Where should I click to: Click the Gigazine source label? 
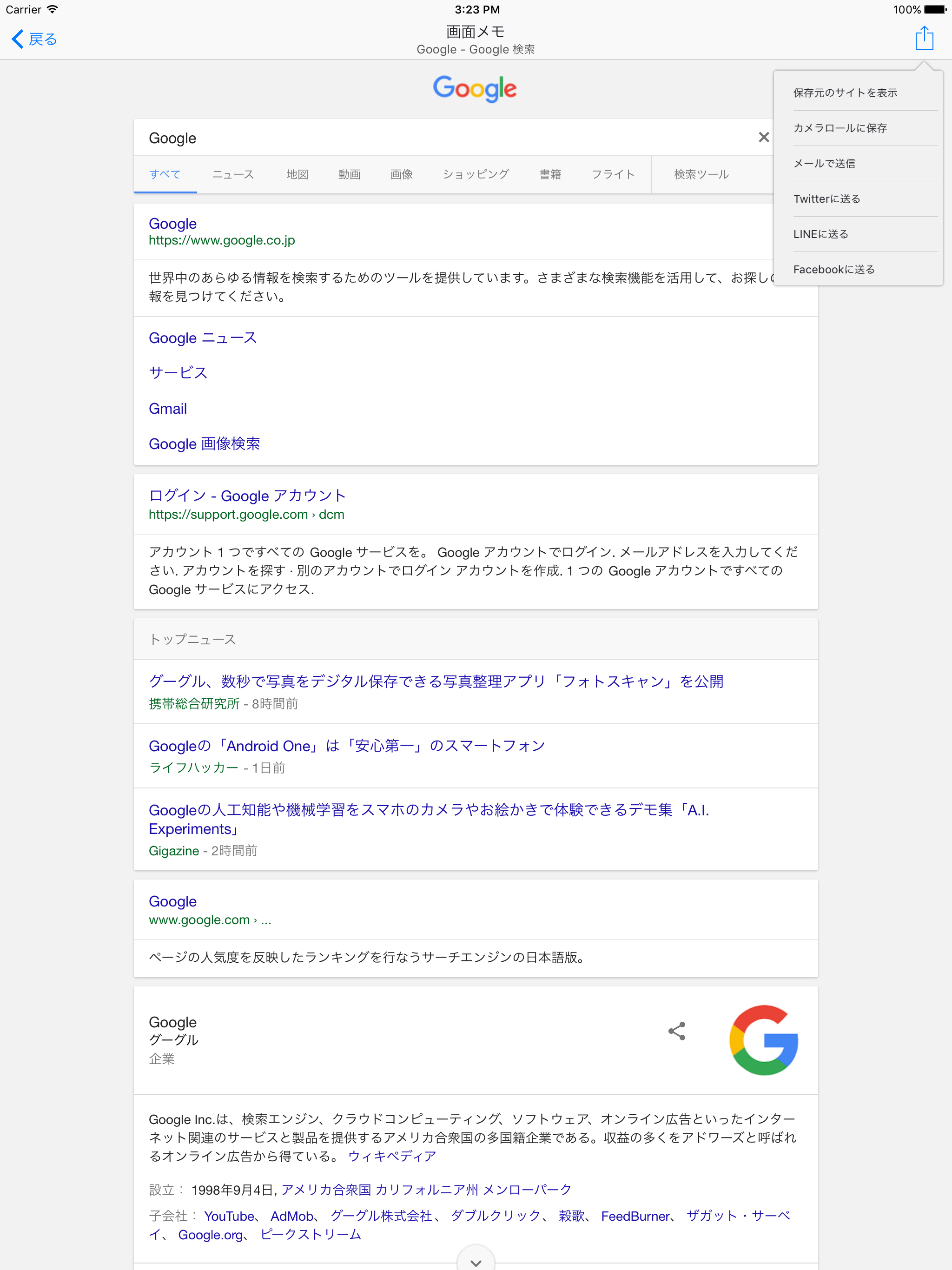coord(174,850)
